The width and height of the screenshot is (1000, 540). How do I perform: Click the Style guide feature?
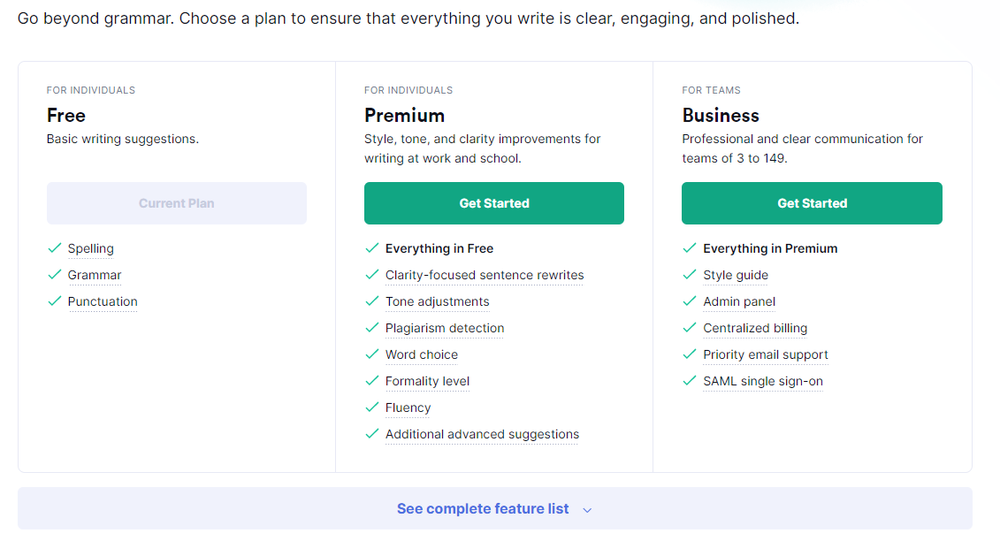click(x=735, y=275)
